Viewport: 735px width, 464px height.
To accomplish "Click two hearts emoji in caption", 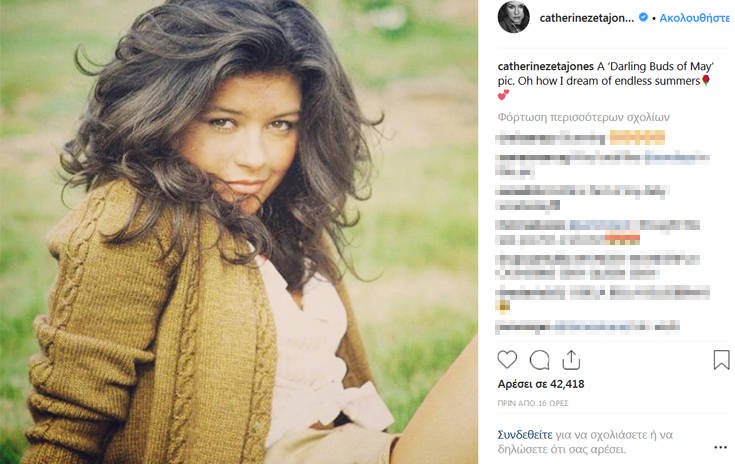I will tap(503, 95).
